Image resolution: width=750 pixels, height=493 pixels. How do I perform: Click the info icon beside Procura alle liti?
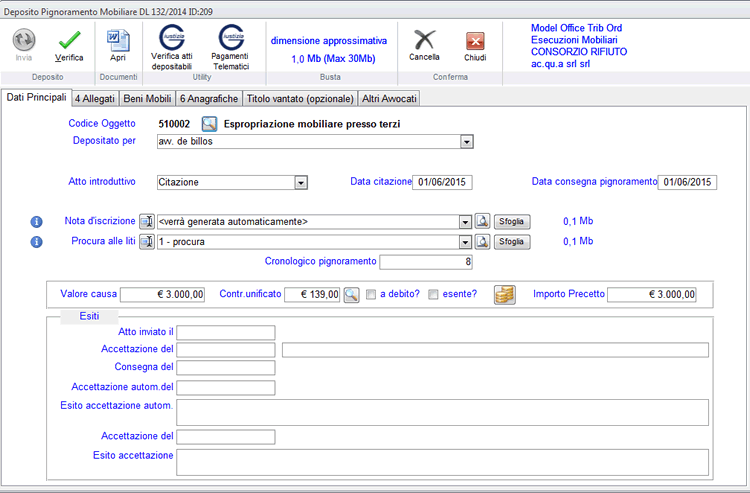coord(36,242)
